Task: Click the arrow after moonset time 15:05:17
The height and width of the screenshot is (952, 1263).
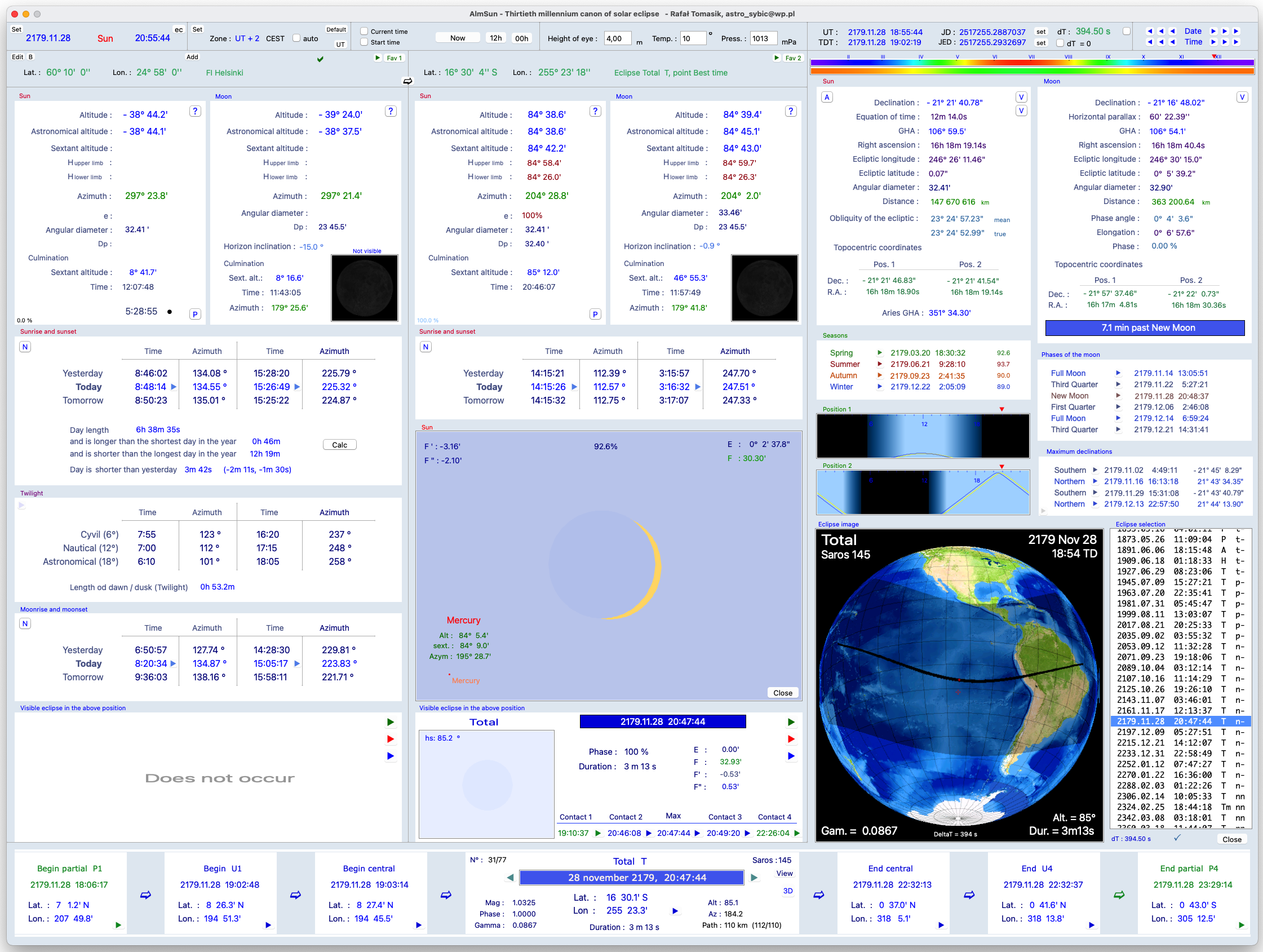Action: (x=297, y=663)
